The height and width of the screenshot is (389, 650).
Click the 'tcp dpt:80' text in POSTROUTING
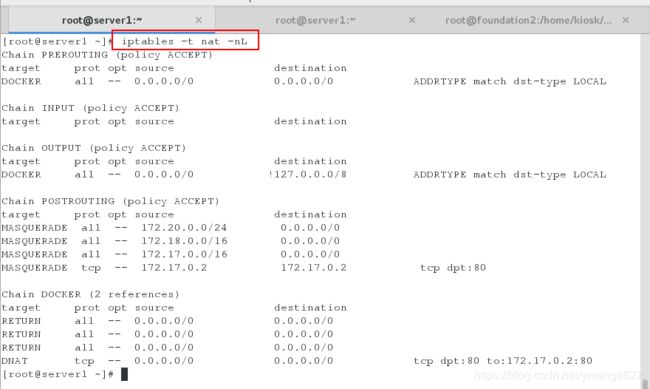(x=453, y=268)
